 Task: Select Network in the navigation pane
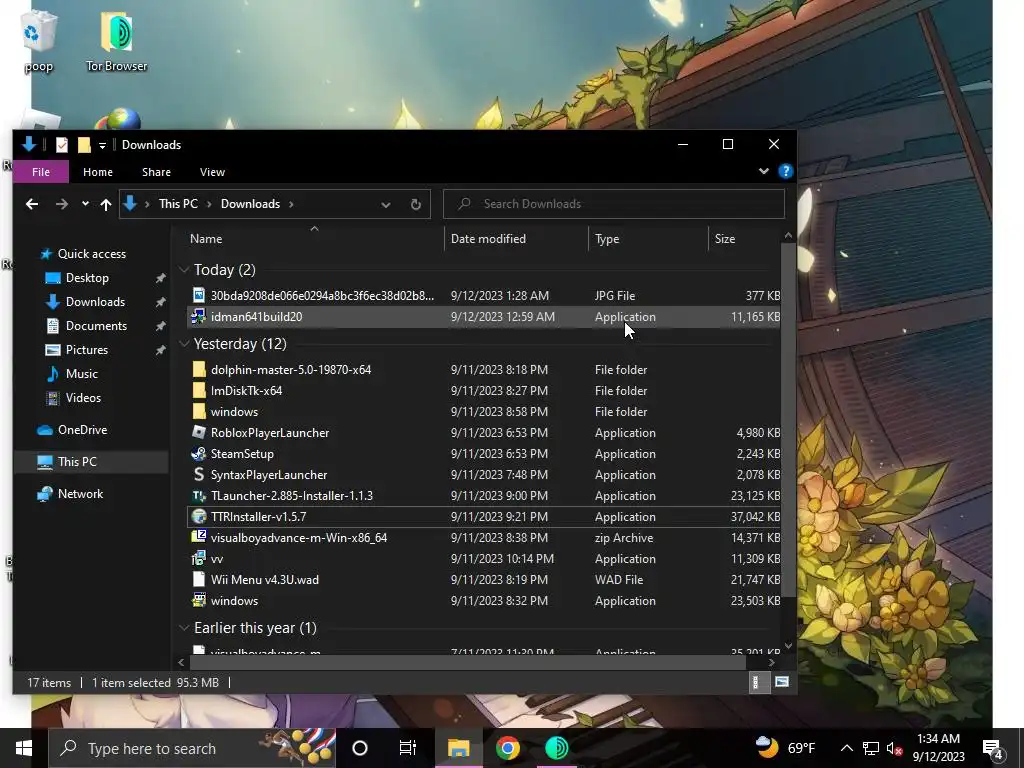click(80, 494)
